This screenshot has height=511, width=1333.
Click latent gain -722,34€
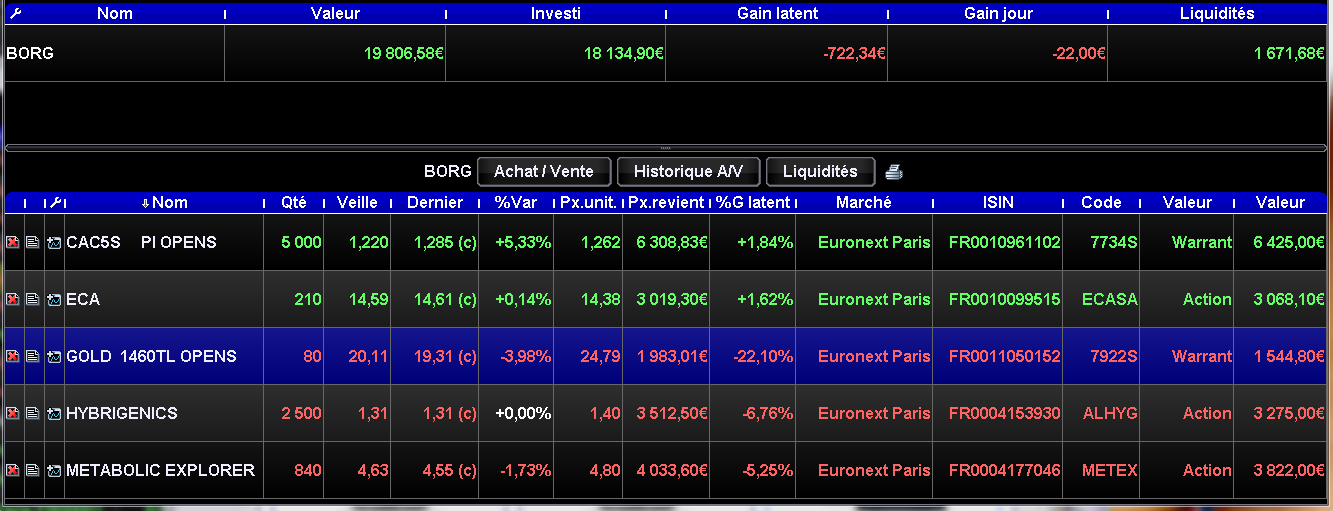854,53
